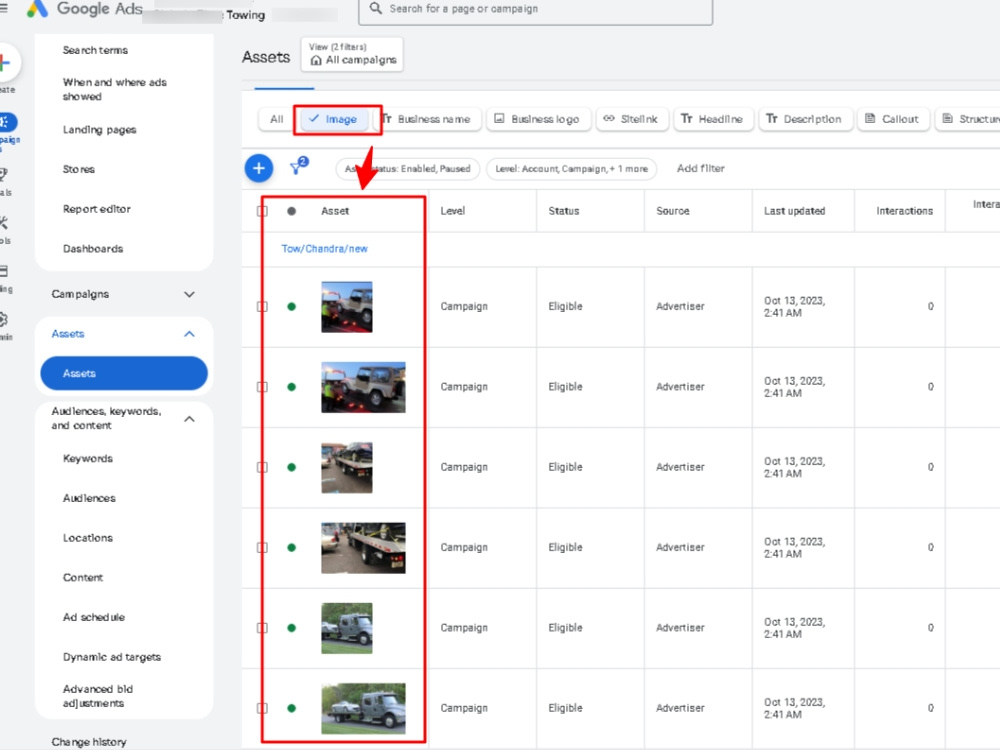This screenshot has height=750, width=1000.
Task: Click the search magnifier icon
Action: point(376,8)
